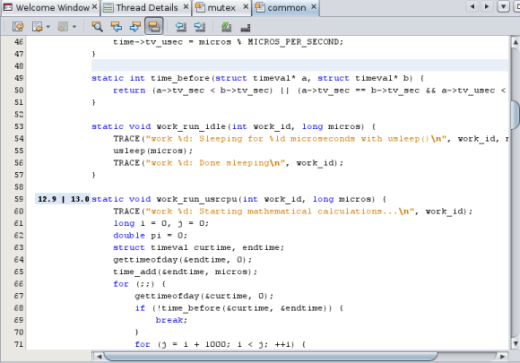This screenshot has height=363, width=520.
Task: Click the vertical scrollbar down arrow
Action: tap(515, 343)
